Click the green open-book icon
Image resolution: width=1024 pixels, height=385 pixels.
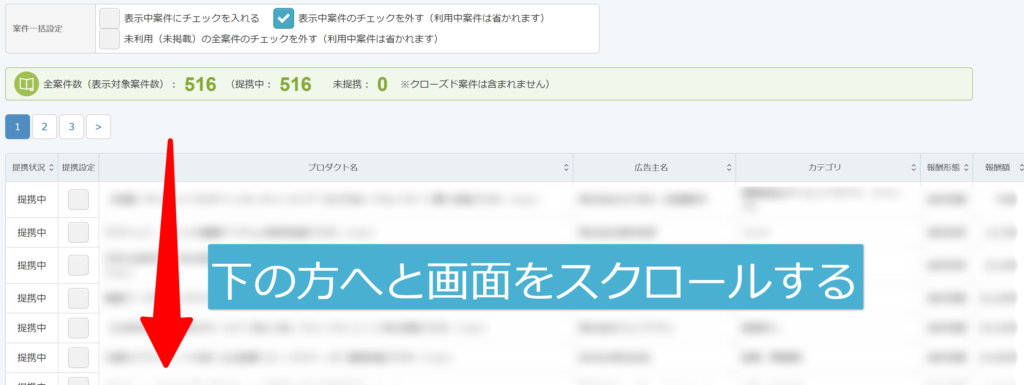tap(27, 84)
